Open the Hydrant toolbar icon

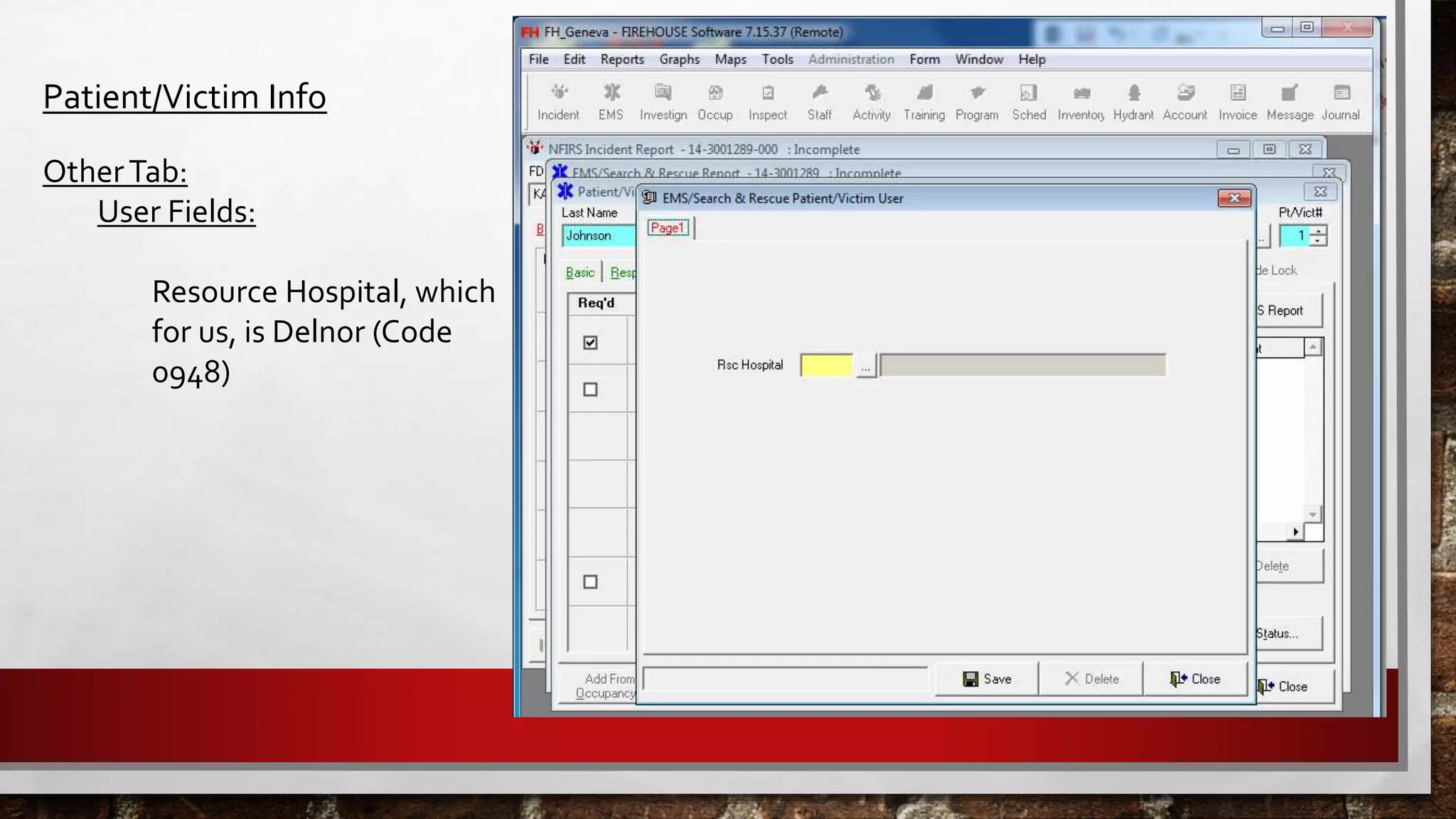click(x=1133, y=102)
